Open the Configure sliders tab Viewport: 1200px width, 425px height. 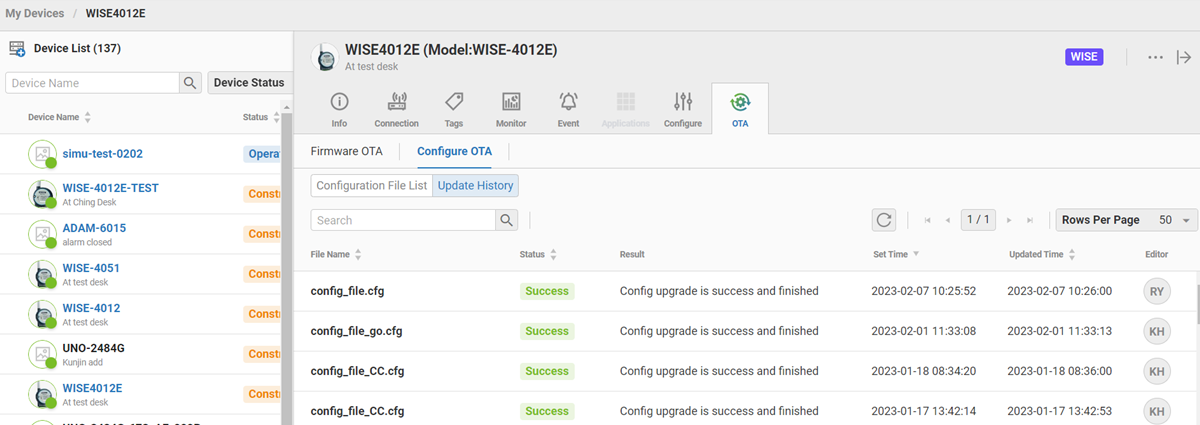pos(683,109)
